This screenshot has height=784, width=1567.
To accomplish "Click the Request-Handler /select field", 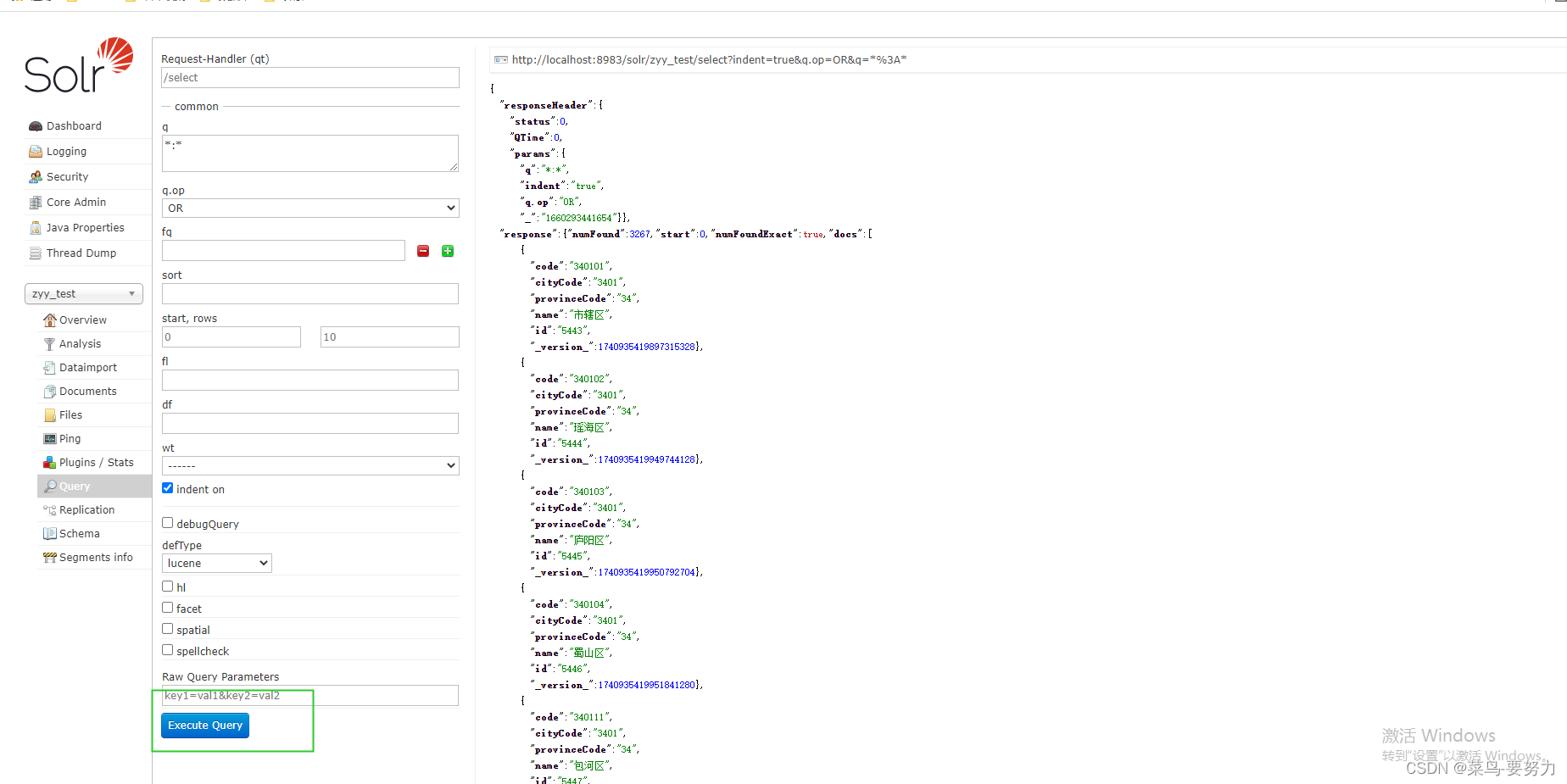I will click(310, 77).
